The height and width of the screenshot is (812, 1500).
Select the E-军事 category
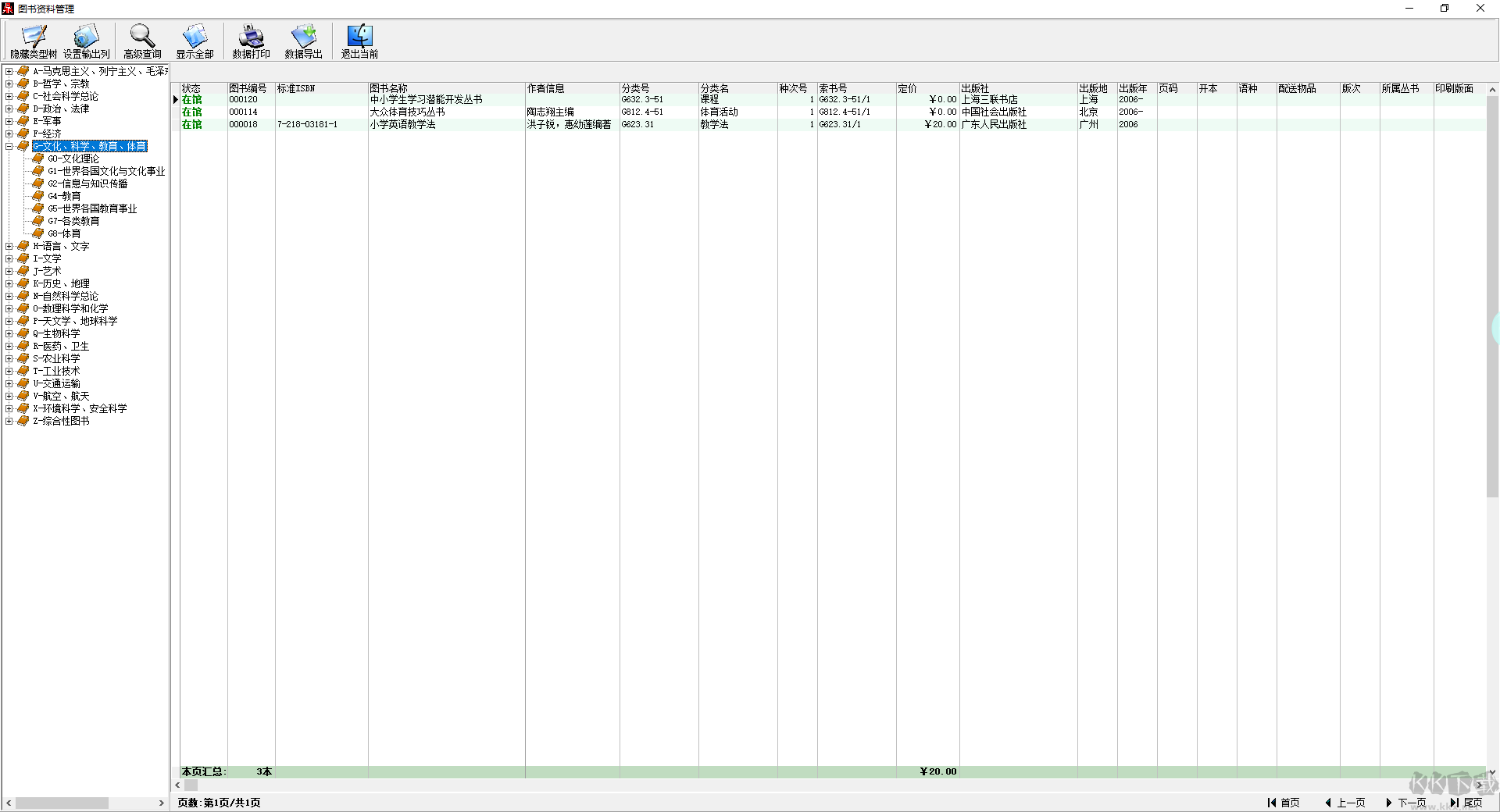click(x=47, y=121)
